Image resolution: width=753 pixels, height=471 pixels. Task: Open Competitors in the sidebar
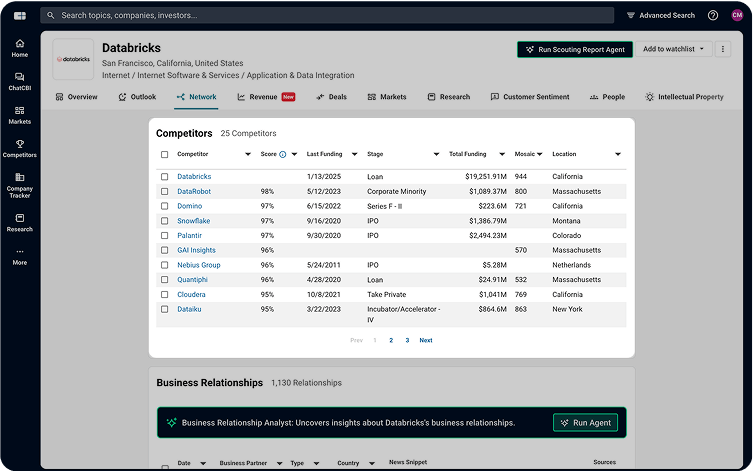click(x=20, y=148)
